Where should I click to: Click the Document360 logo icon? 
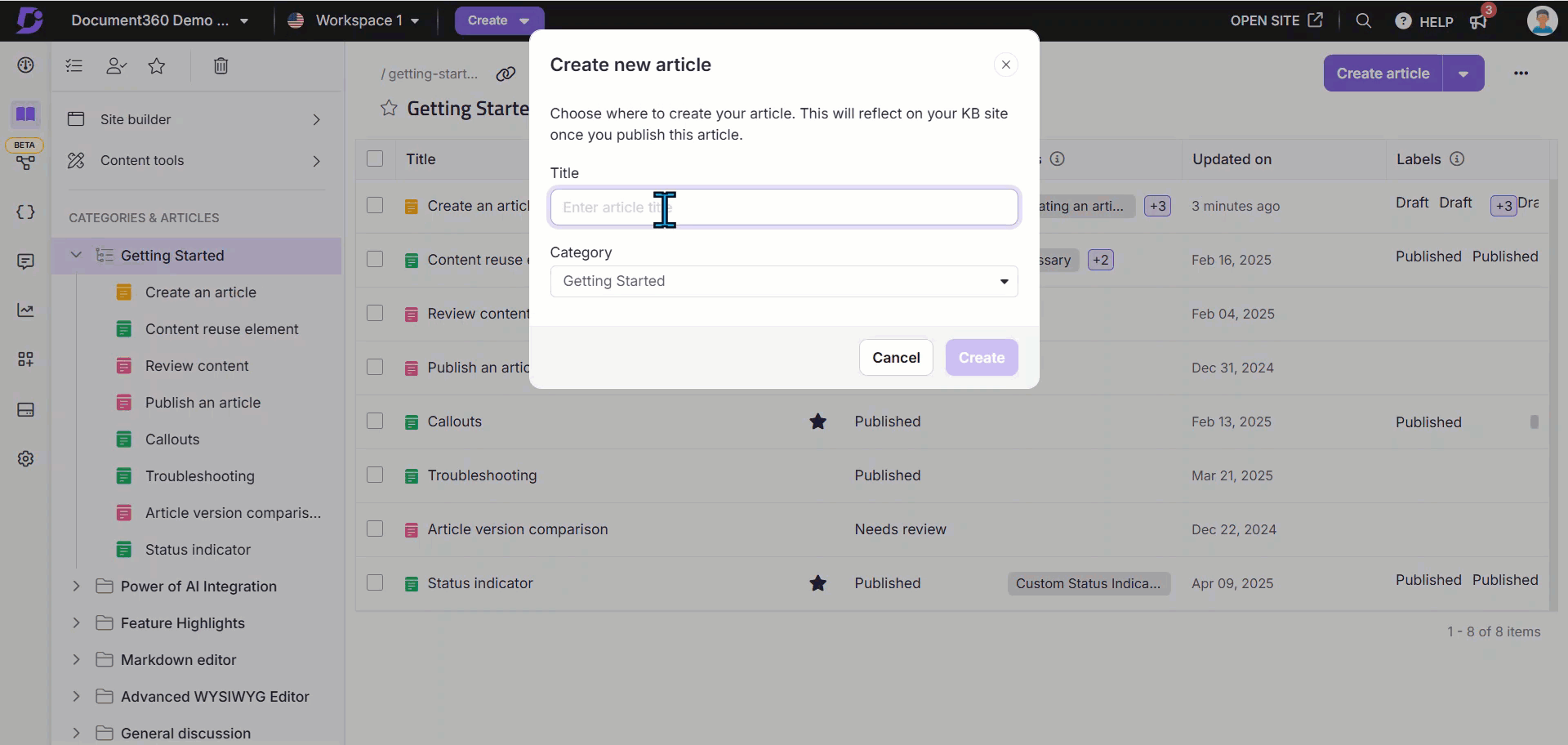(x=29, y=20)
